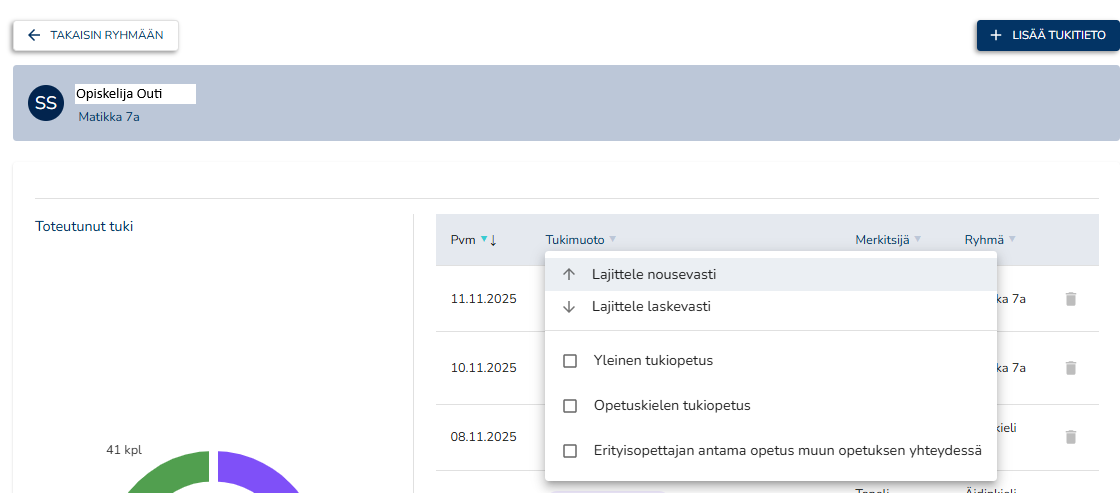Open the Matikka 7a group link
Image resolution: width=1120 pixels, height=493 pixels.
[109, 117]
